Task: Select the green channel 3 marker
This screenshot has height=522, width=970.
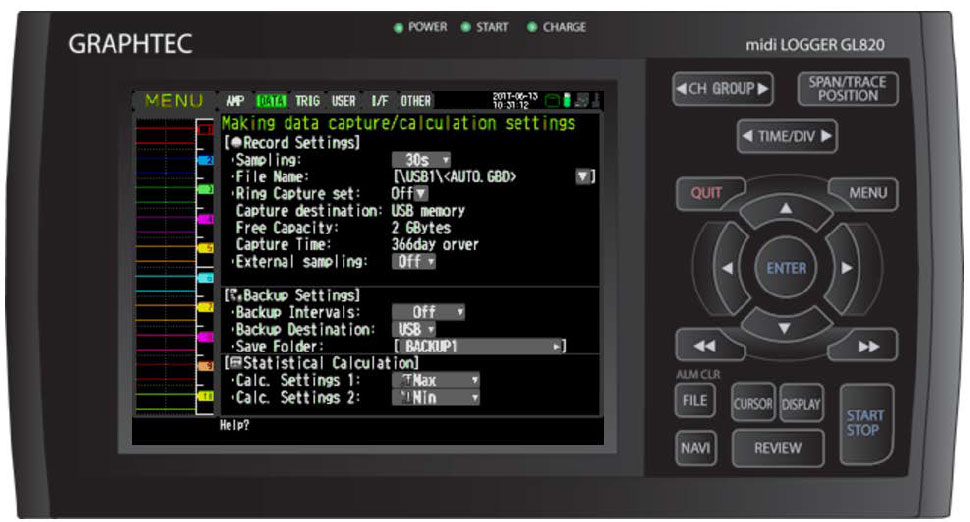Action: pyautogui.click(x=205, y=189)
